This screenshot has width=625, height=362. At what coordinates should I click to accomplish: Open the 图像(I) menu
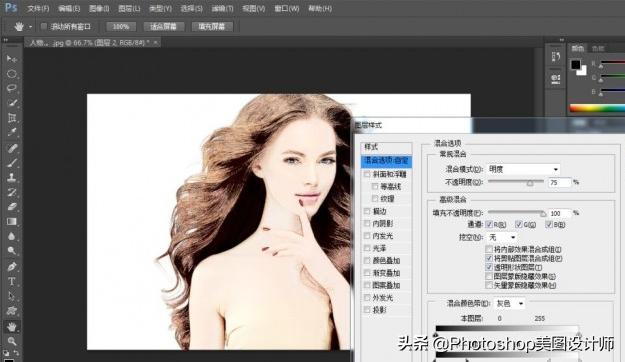click(x=99, y=8)
